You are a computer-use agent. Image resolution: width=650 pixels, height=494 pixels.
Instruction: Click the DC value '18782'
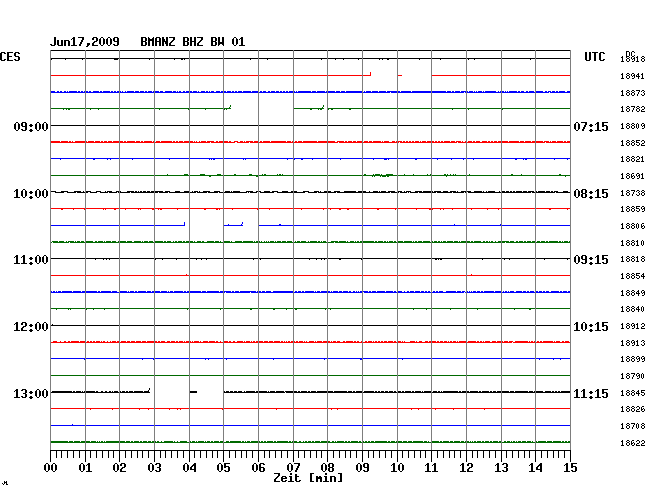(x=633, y=109)
